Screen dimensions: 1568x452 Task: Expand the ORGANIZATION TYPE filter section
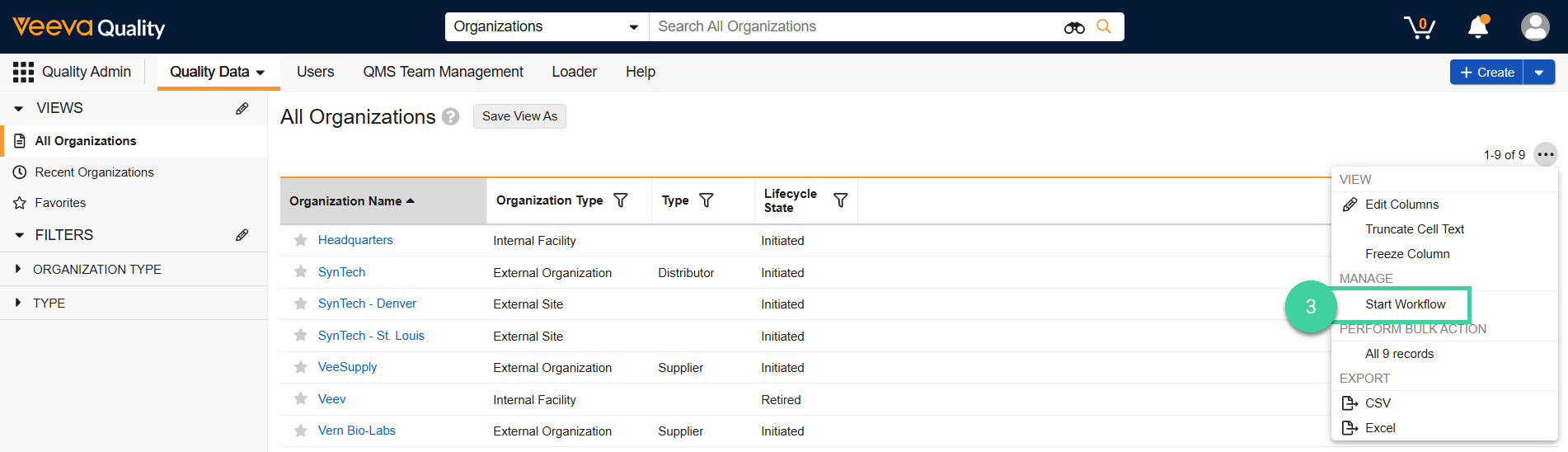(x=18, y=269)
